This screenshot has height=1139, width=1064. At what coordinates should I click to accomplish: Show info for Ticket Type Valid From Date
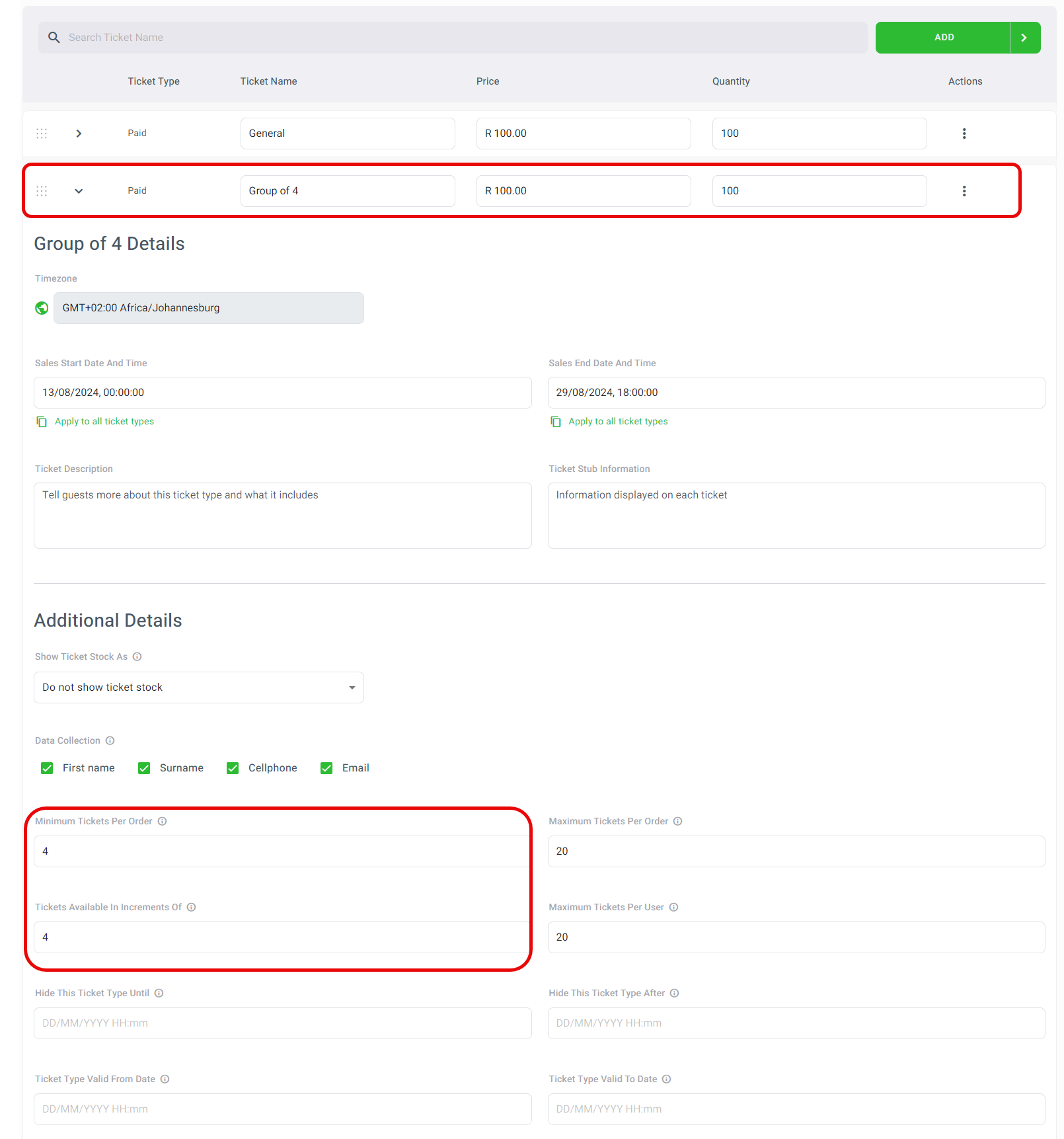coord(165,1080)
